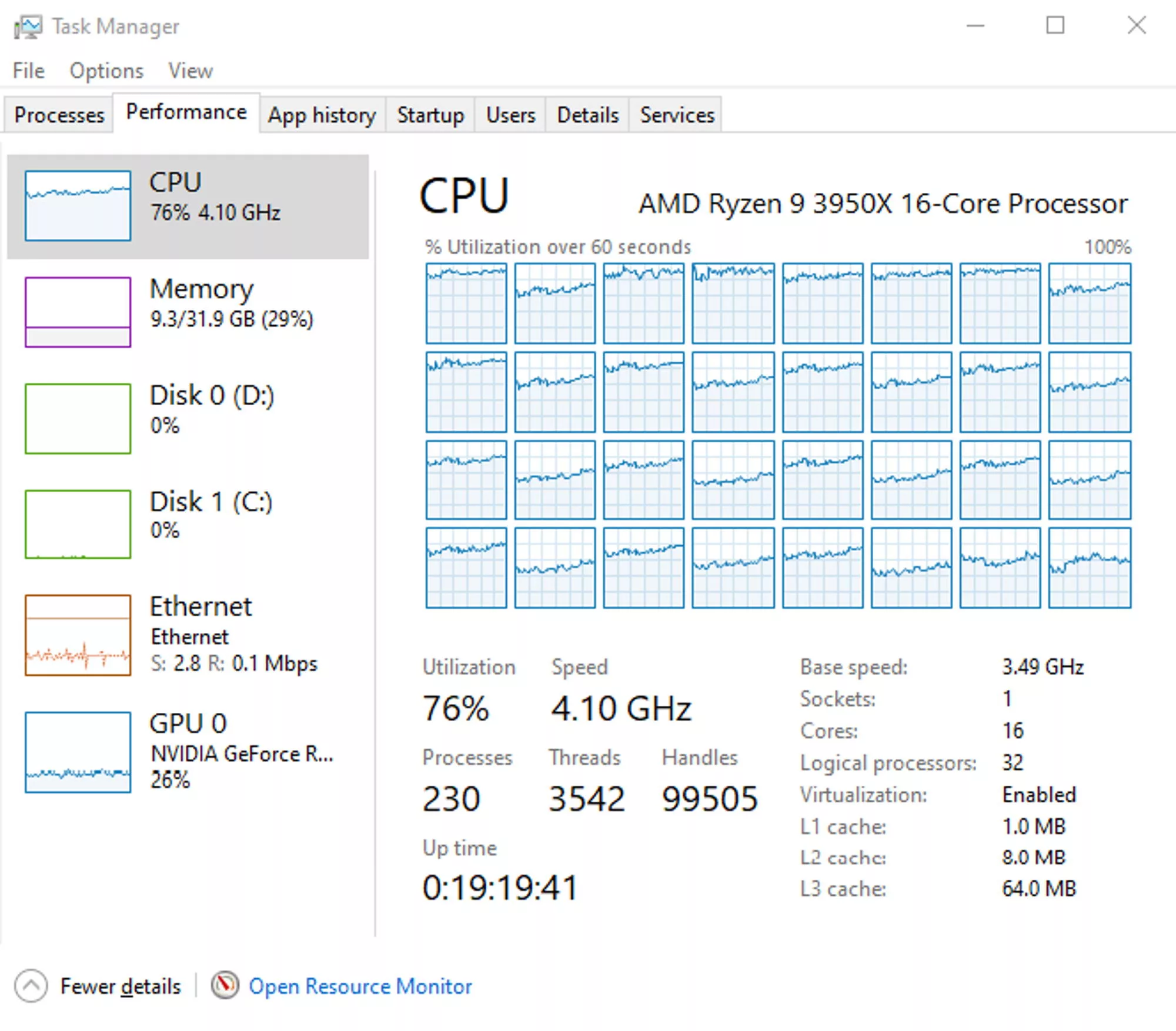The image size is (1176, 1031).
Task: Close the Task Manager window
Action: coord(1137,25)
